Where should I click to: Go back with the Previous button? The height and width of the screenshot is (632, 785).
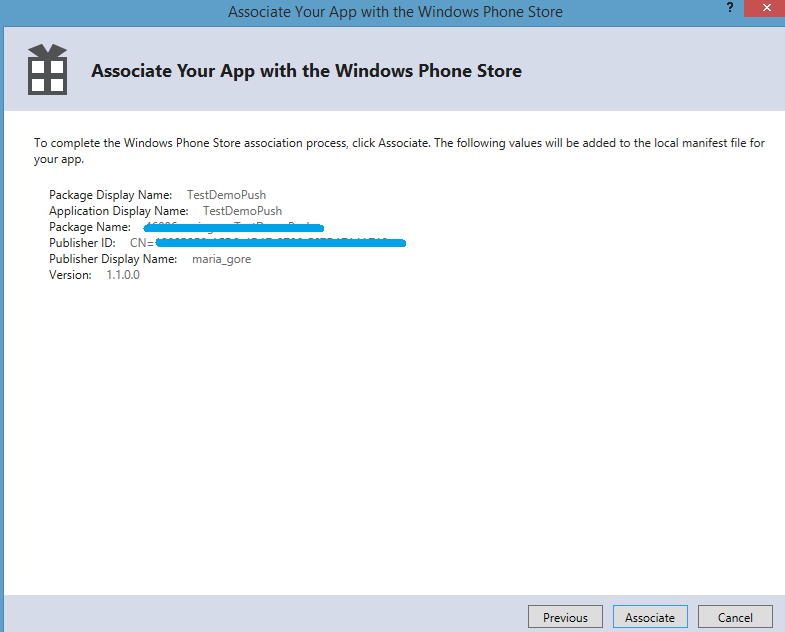coord(565,617)
